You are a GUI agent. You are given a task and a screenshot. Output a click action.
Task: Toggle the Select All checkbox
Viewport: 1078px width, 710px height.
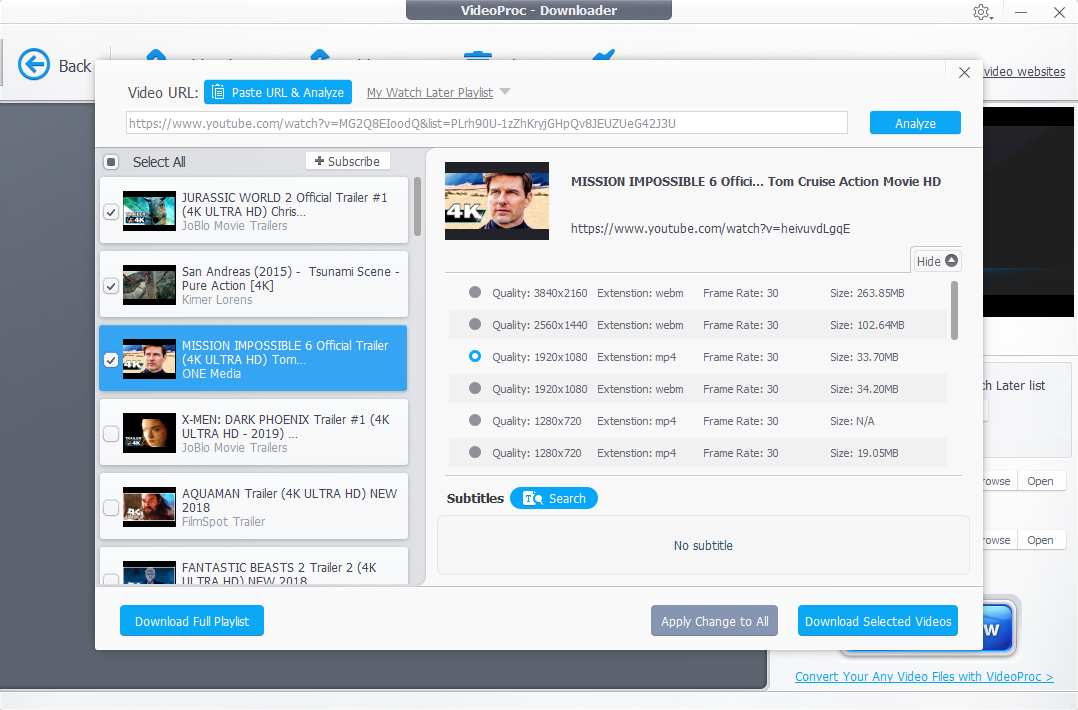111,162
